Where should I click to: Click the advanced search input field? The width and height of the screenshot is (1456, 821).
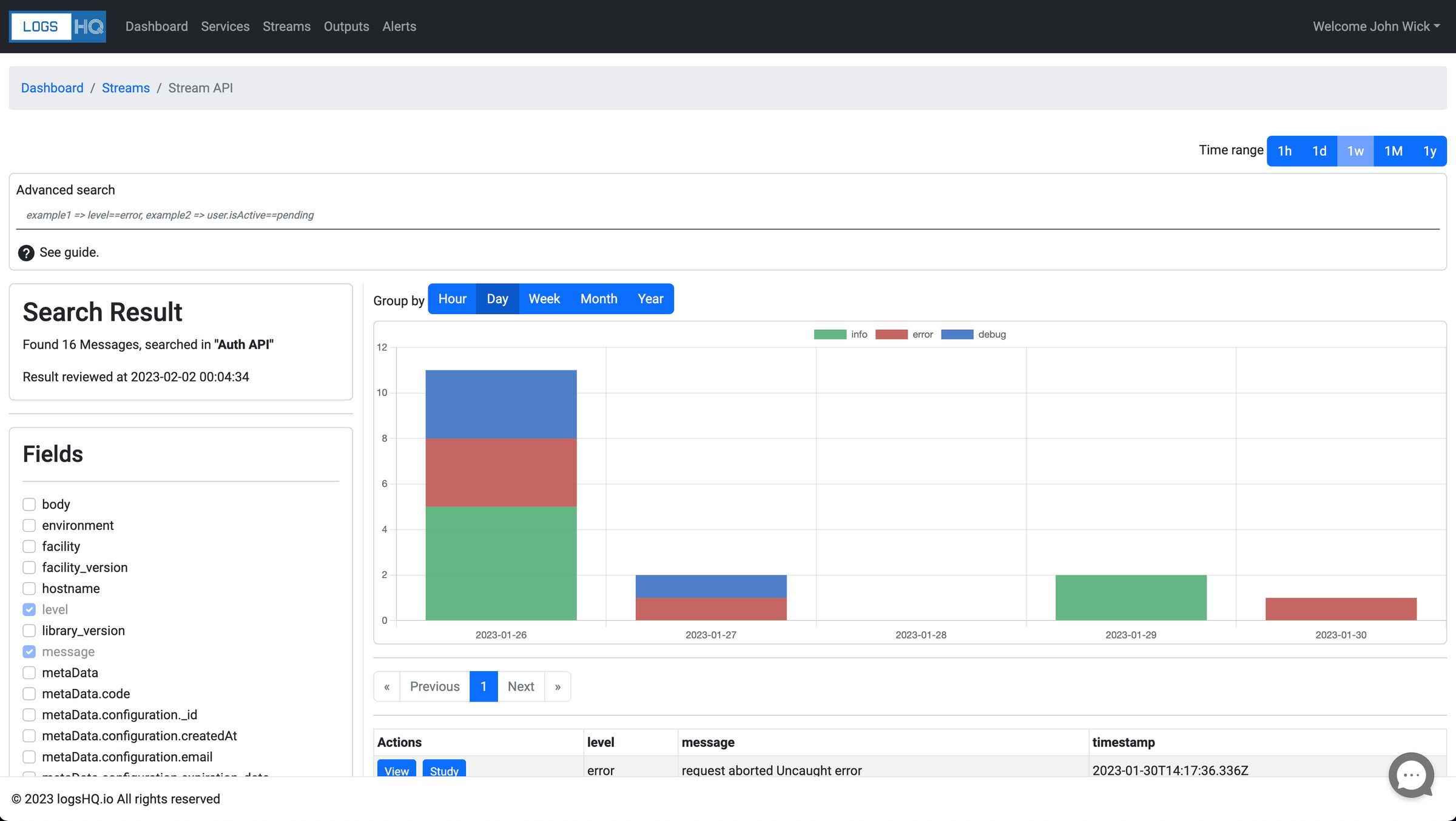click(728, 215)
